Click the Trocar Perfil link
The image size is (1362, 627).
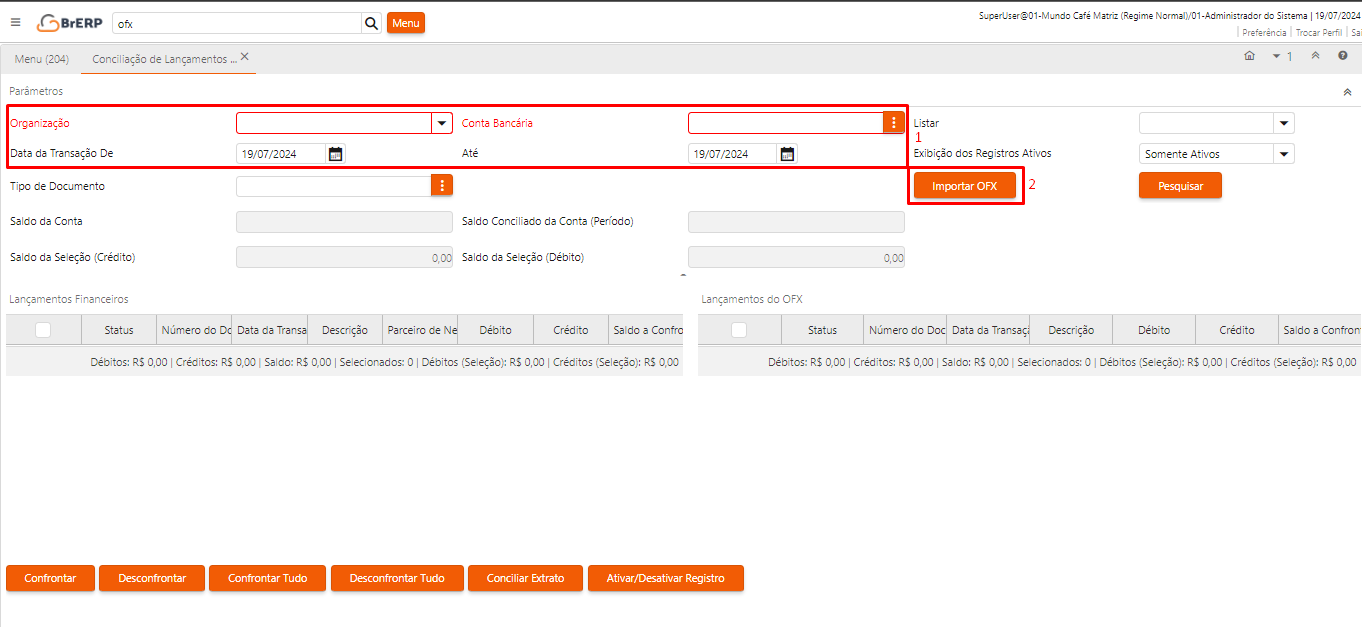[x=1318, y=33]
